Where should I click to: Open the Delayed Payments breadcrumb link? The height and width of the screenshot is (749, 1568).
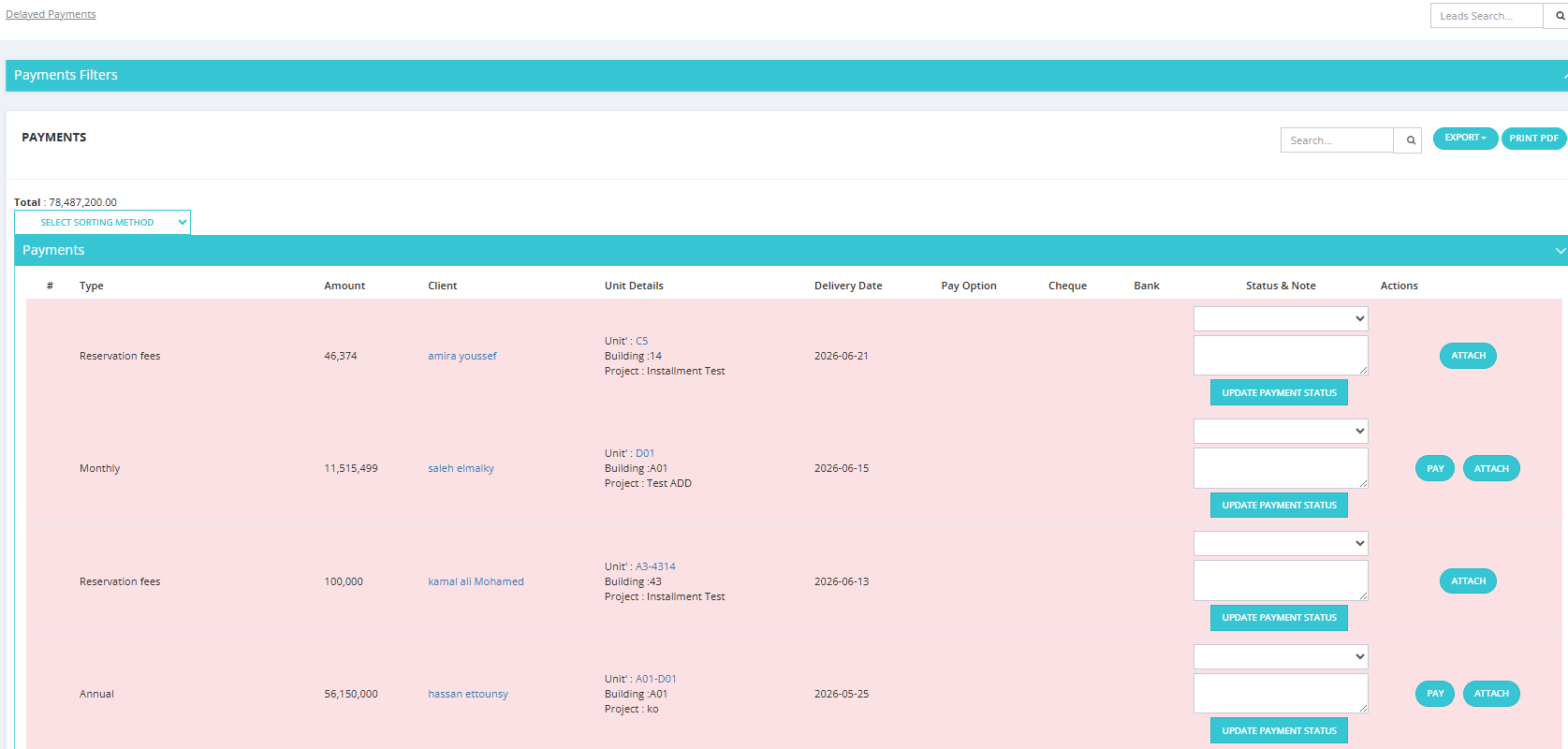pyautogui.click(x=51, y=14)
